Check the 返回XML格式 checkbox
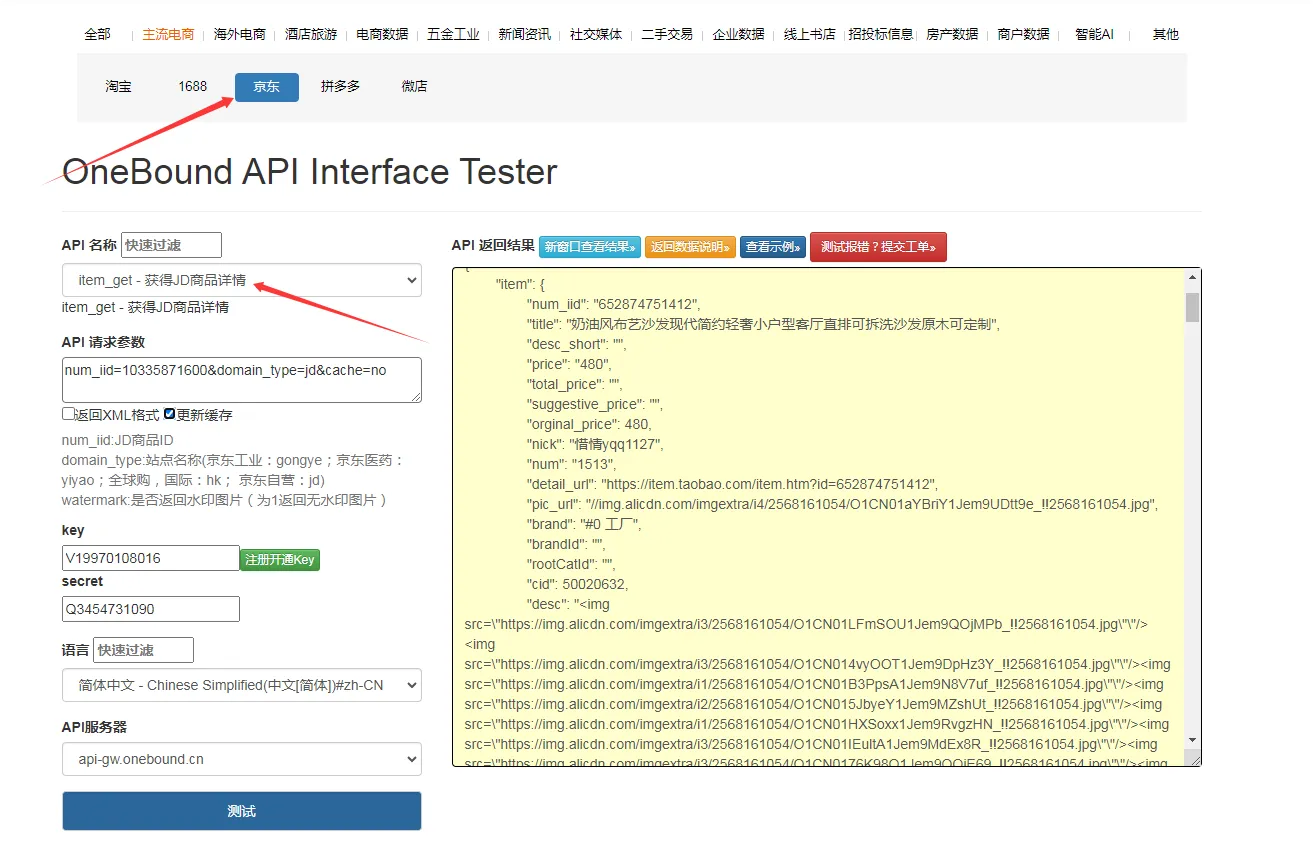The image size is (1313, 841). 68,414
